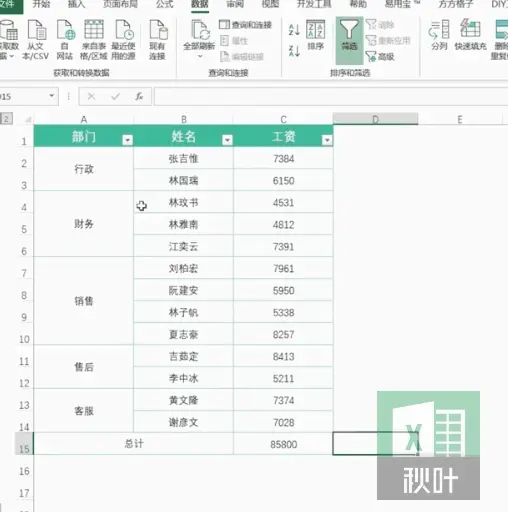Click the Refresh All (全部刷新) icon
This screenshot has width=508, height=512.
click(199, 30)
